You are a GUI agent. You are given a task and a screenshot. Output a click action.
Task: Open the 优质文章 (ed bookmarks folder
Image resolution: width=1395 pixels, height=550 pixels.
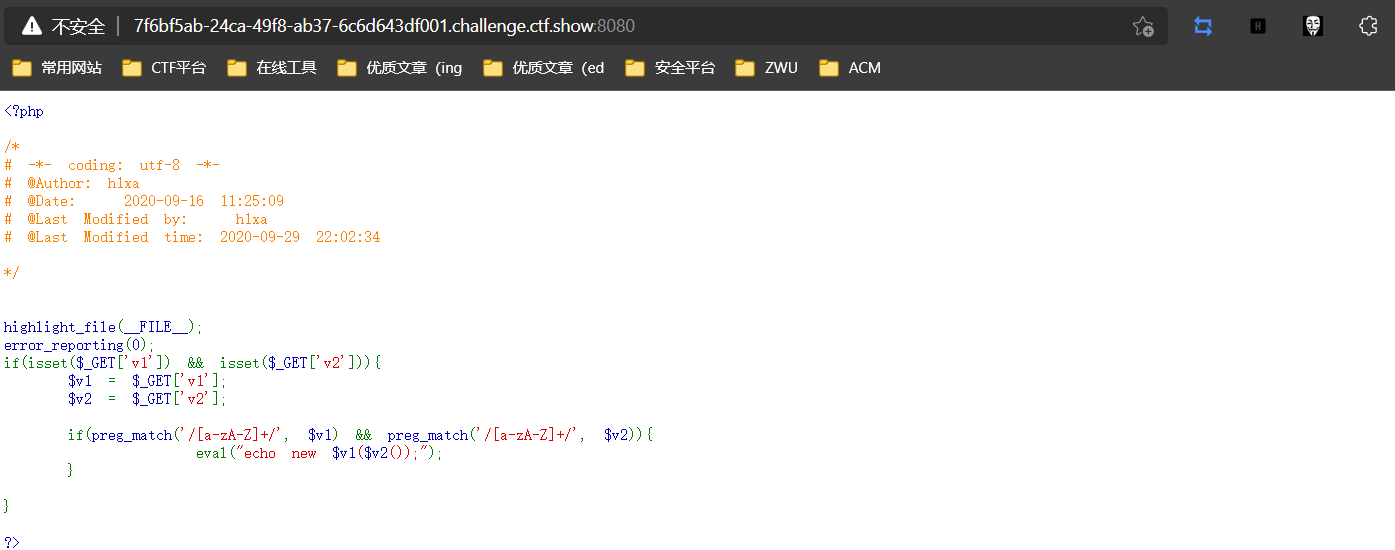[x=544, y=68]
